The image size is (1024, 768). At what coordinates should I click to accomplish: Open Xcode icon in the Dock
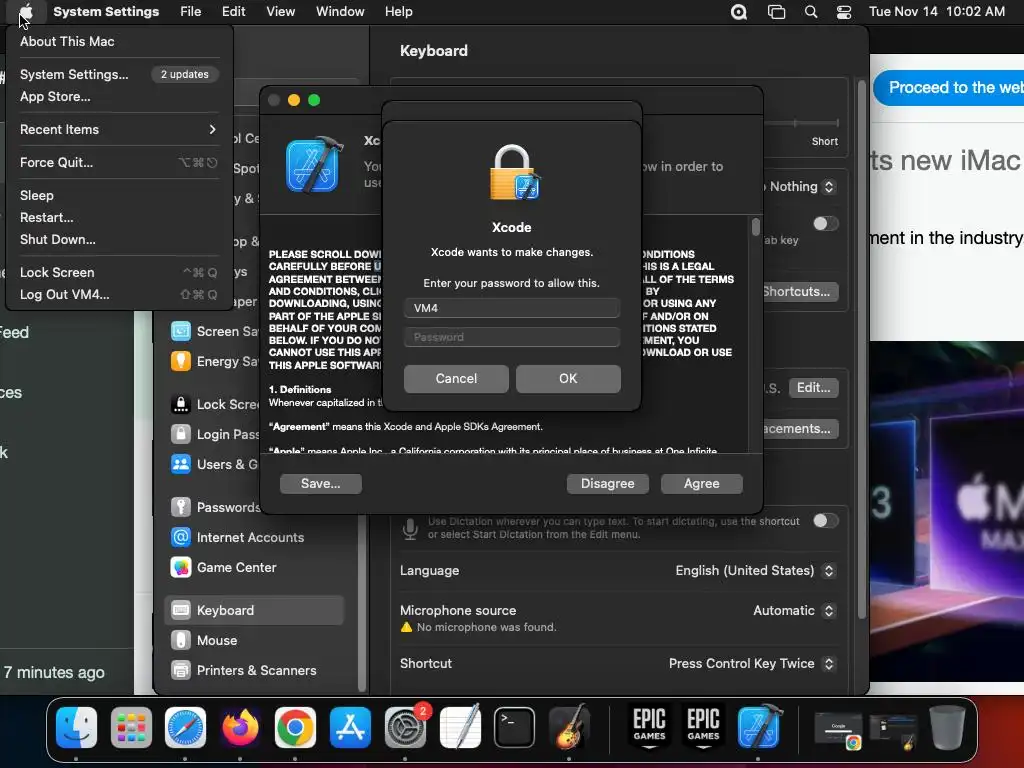(x=759, y=727)
